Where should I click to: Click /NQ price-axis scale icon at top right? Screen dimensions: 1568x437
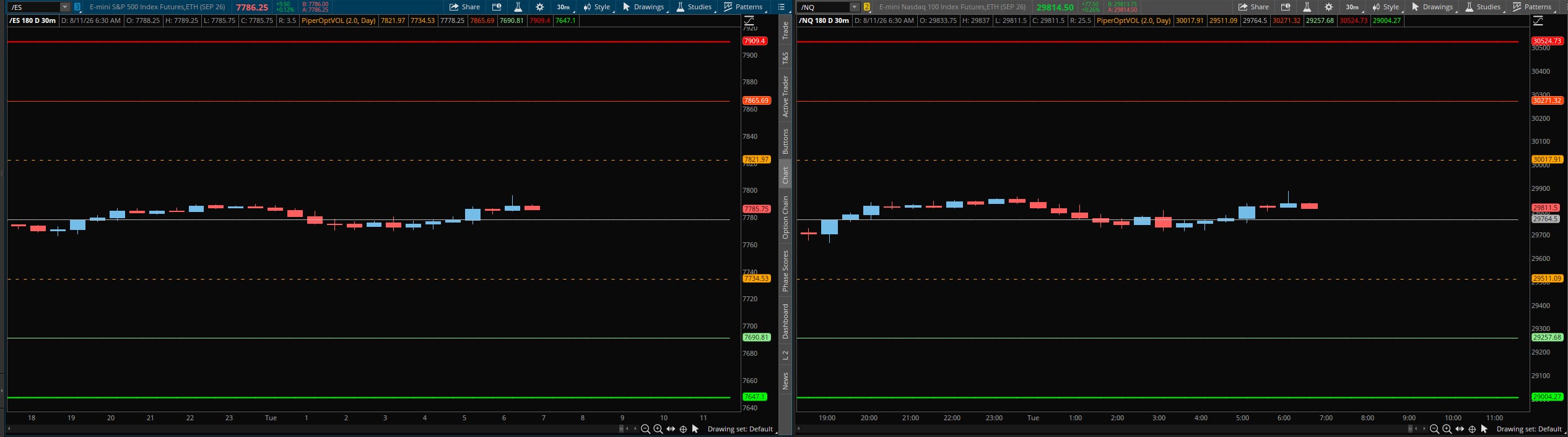[x=1538, y=20]
